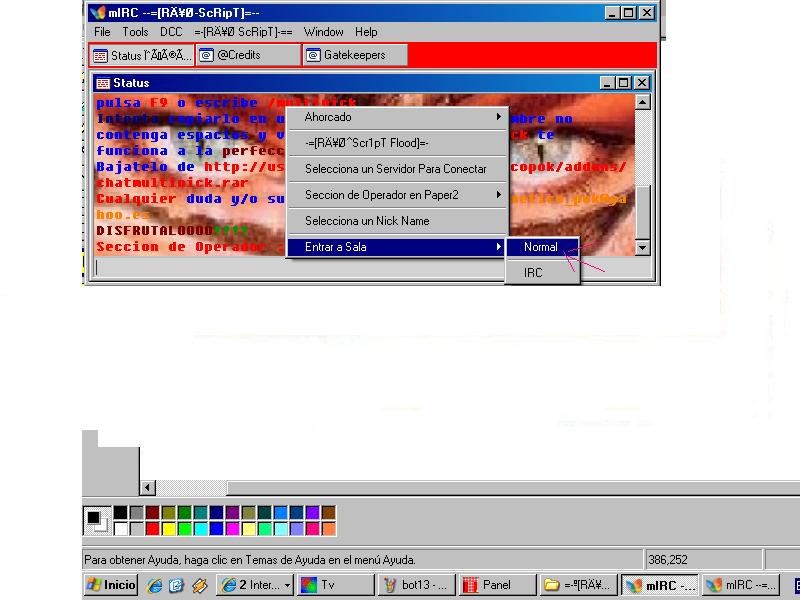
Task: Click the mIRC title bar logo icon
Action: tap(97, 13)
